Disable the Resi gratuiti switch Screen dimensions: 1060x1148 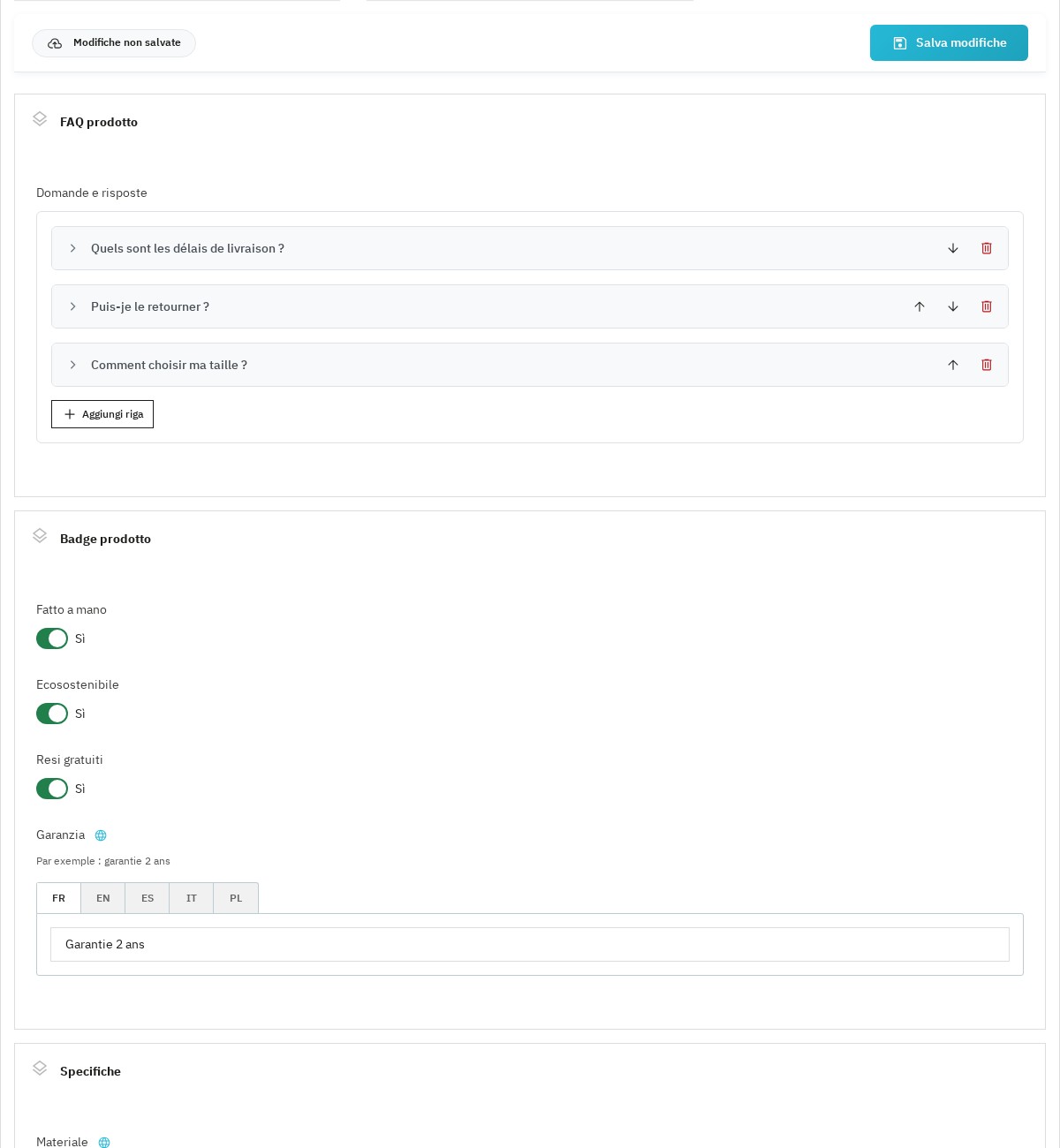click(52, 789)
